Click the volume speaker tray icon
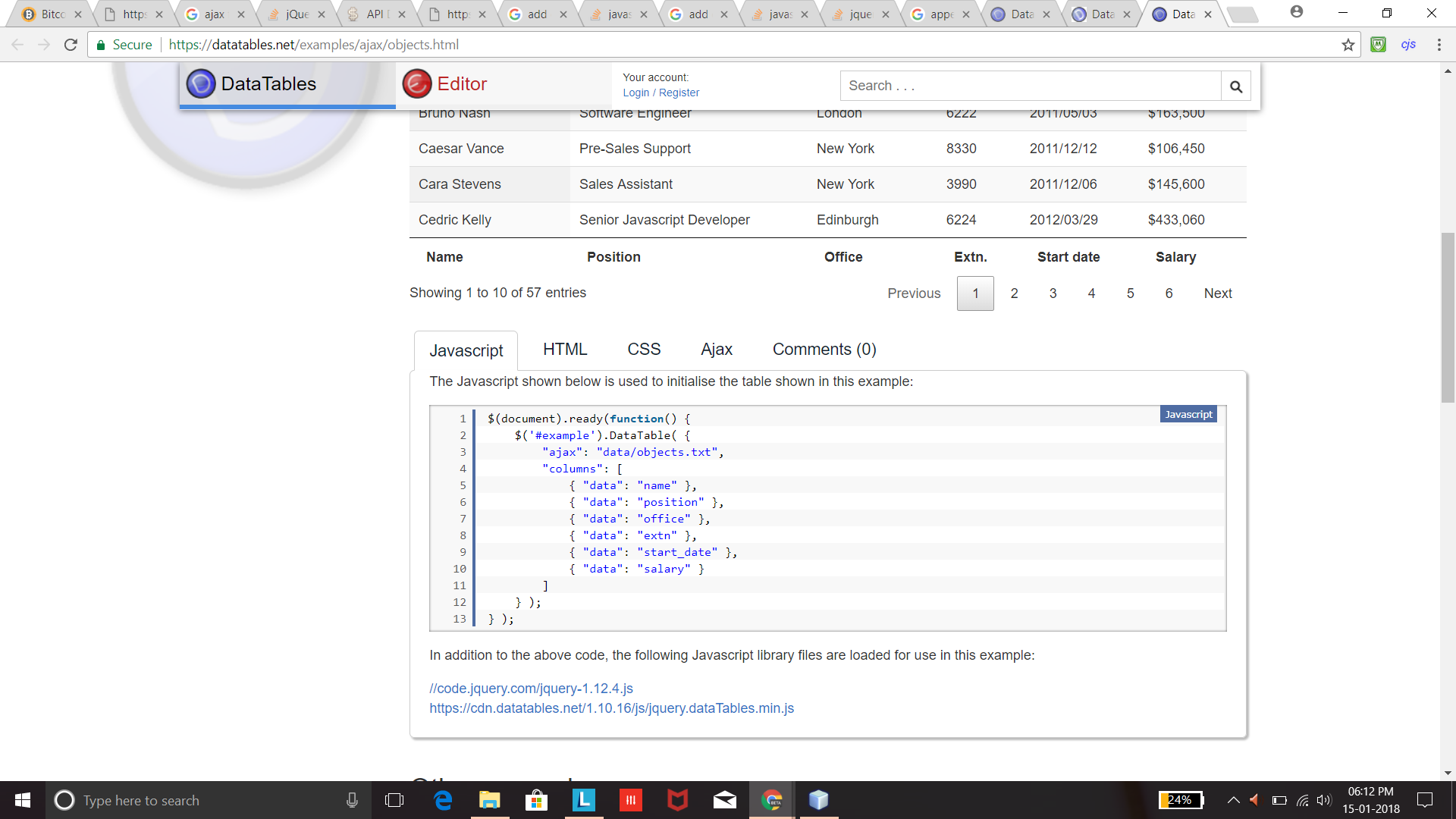 click(x=1324, y=800)
